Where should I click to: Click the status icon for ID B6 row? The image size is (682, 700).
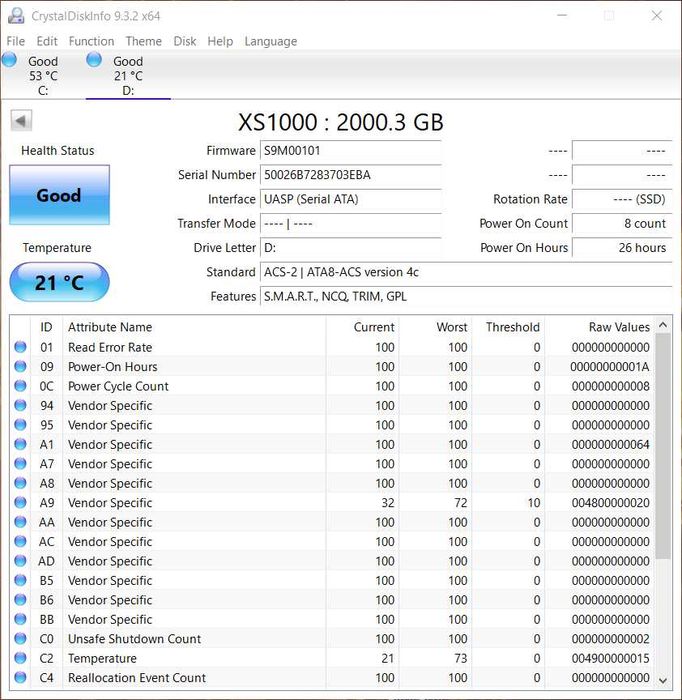pos(21,599)
